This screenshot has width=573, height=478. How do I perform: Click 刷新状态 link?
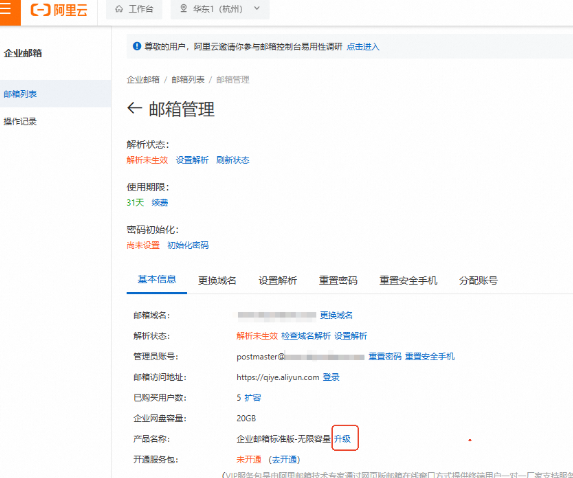tap(233, 160)
